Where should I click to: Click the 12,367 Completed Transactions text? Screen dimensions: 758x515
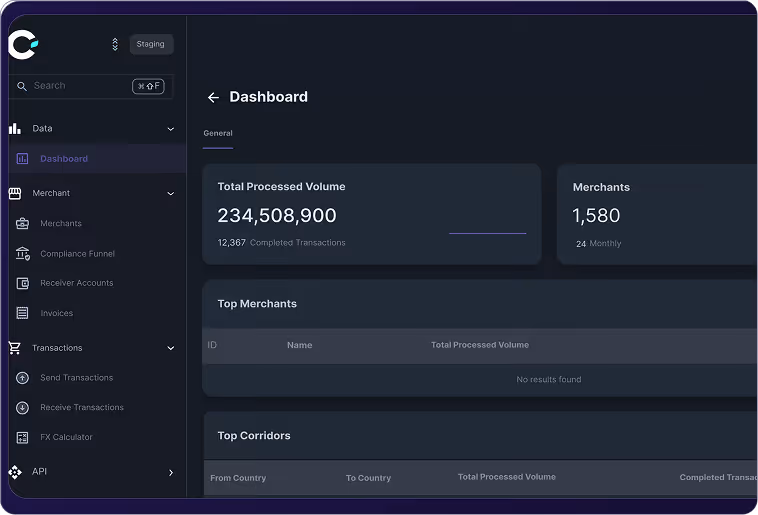(281, 243)
